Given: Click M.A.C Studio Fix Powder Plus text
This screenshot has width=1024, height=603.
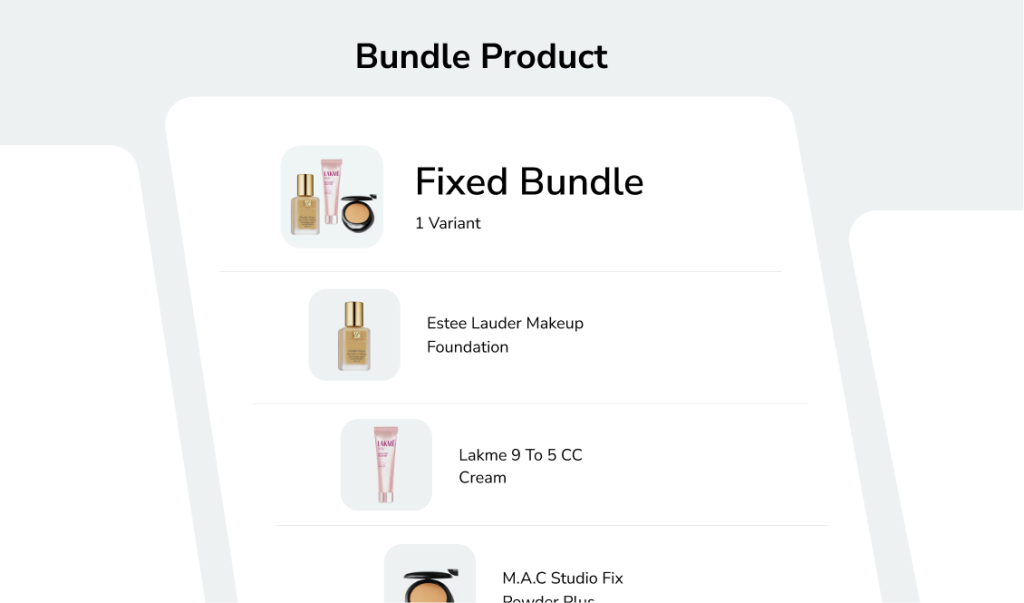Looking at the screenshot, I should (562, 583).
